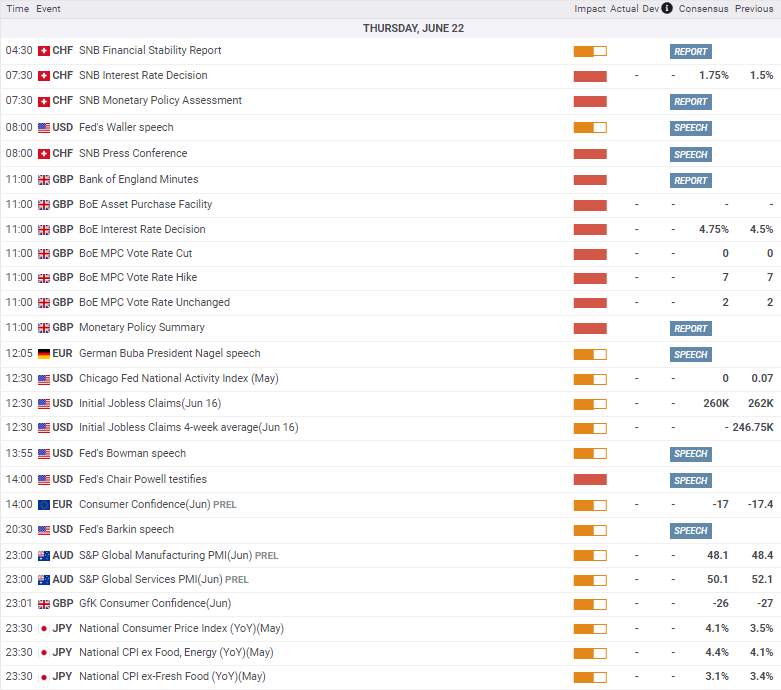Open S&P Global Manufacturing PMI(Jun) event
The width and height of the screenshot is (781, 690).
click(x=178, y=555)
